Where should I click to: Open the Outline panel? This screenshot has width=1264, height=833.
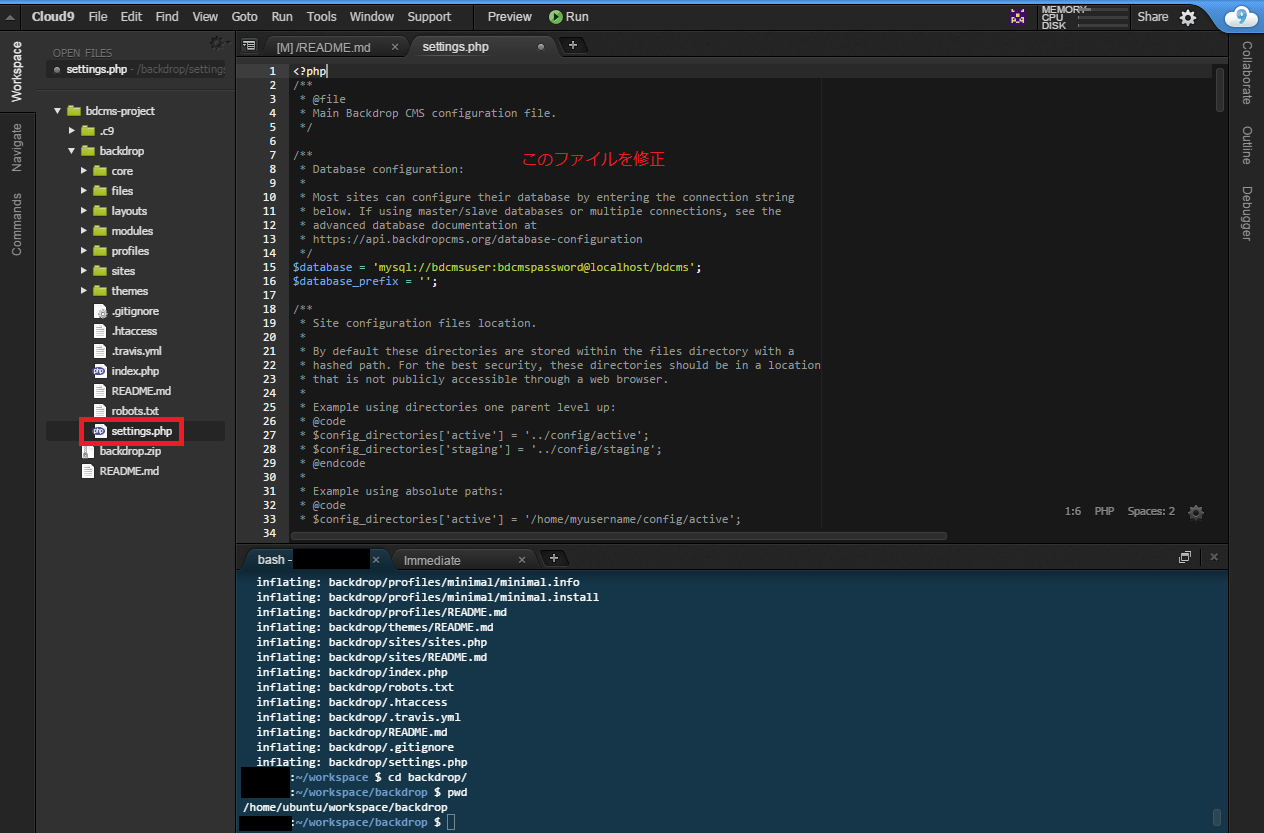tap(1246, 145)
